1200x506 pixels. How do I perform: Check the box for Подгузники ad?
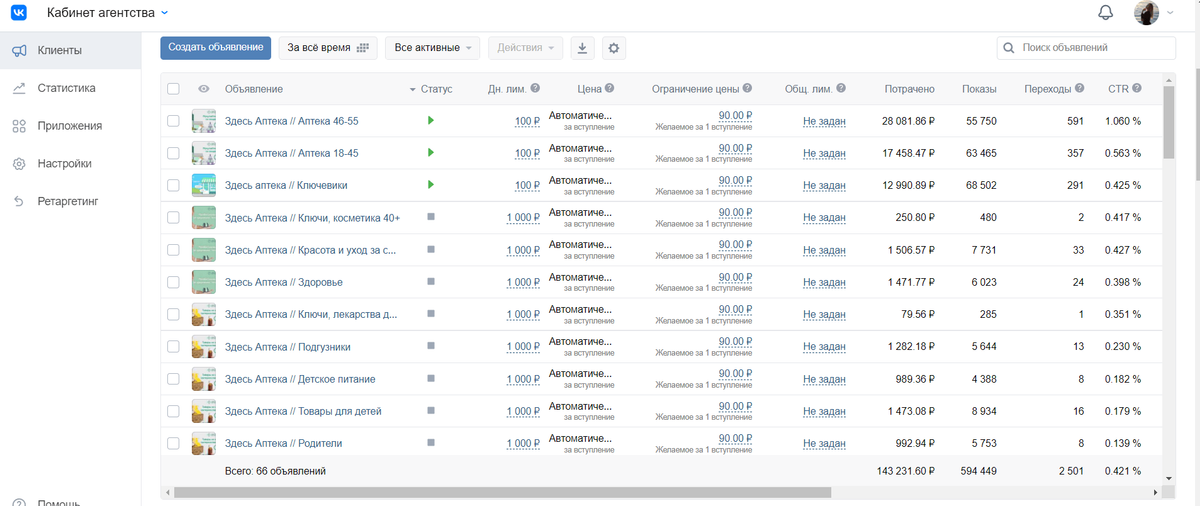[173, 347]
